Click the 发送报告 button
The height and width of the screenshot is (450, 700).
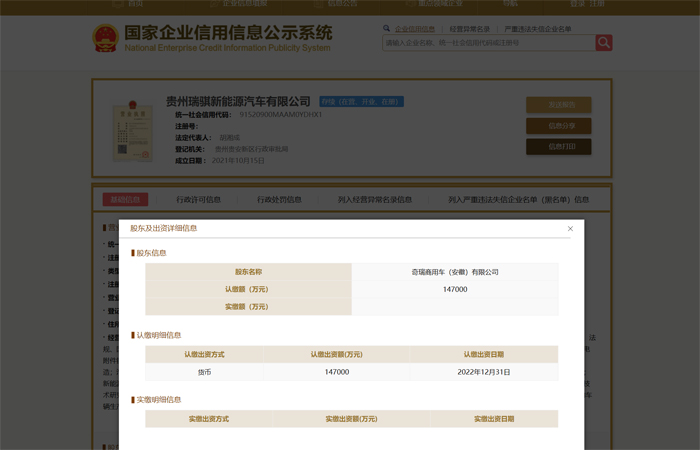[x=559, y=105]
